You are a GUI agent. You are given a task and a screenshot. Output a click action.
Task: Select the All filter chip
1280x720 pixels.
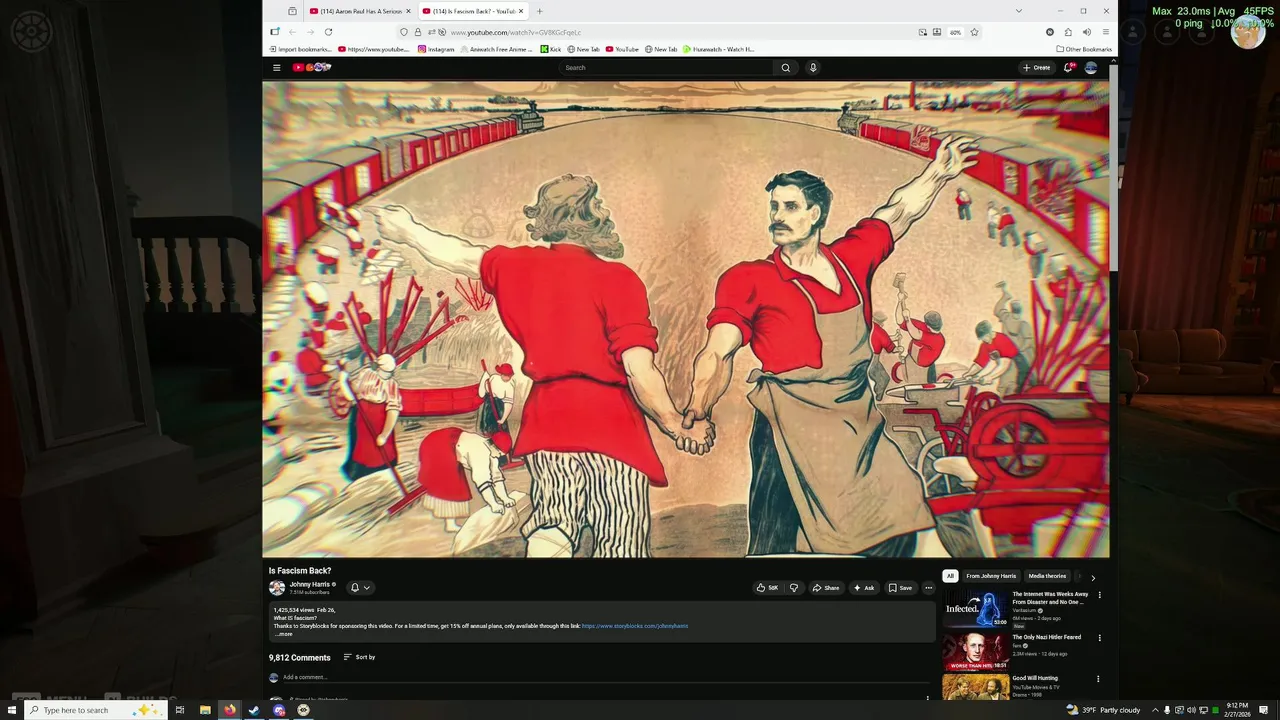pos(950,576)
